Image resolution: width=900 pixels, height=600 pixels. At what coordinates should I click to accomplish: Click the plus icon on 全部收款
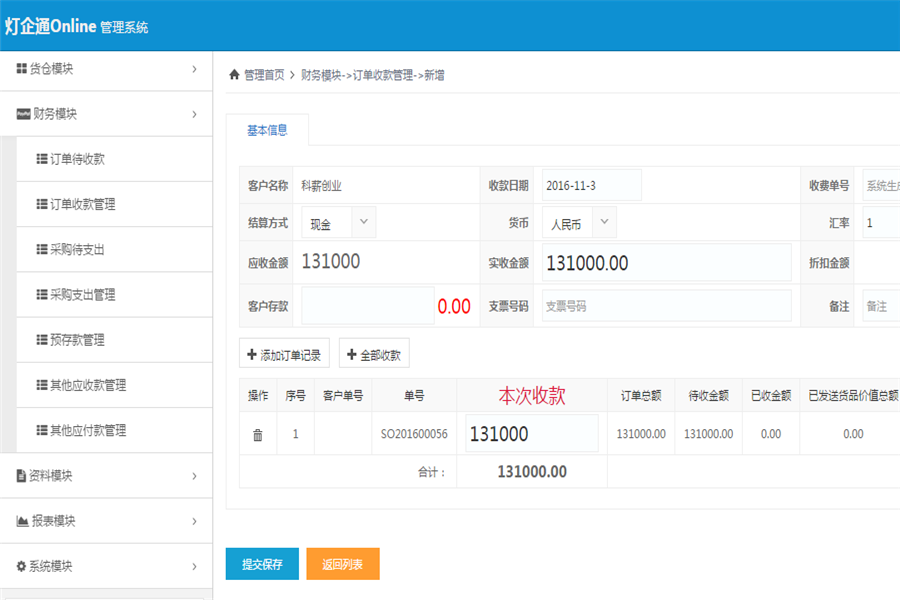click(352, 355)
